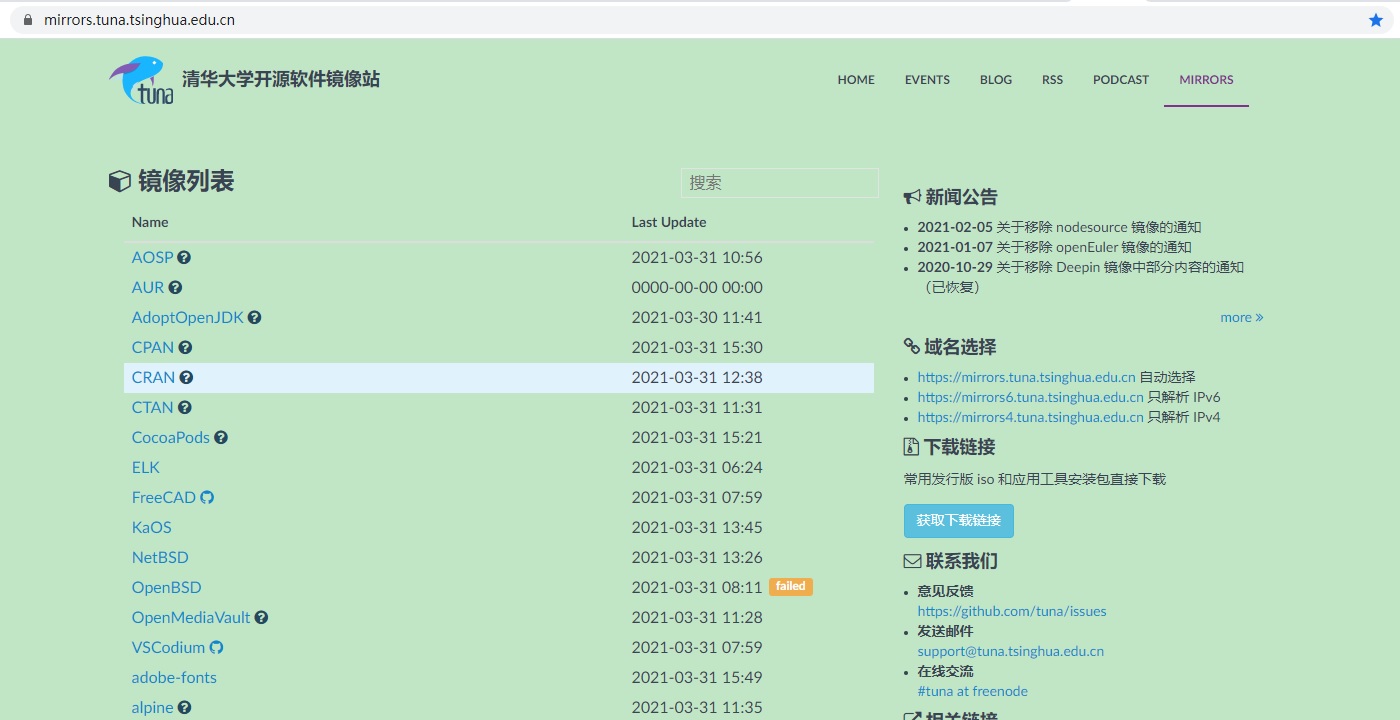Open help icon for the CRAN mirror
The height and width of the screenshot is (720, 1400).
pos(186,377)
